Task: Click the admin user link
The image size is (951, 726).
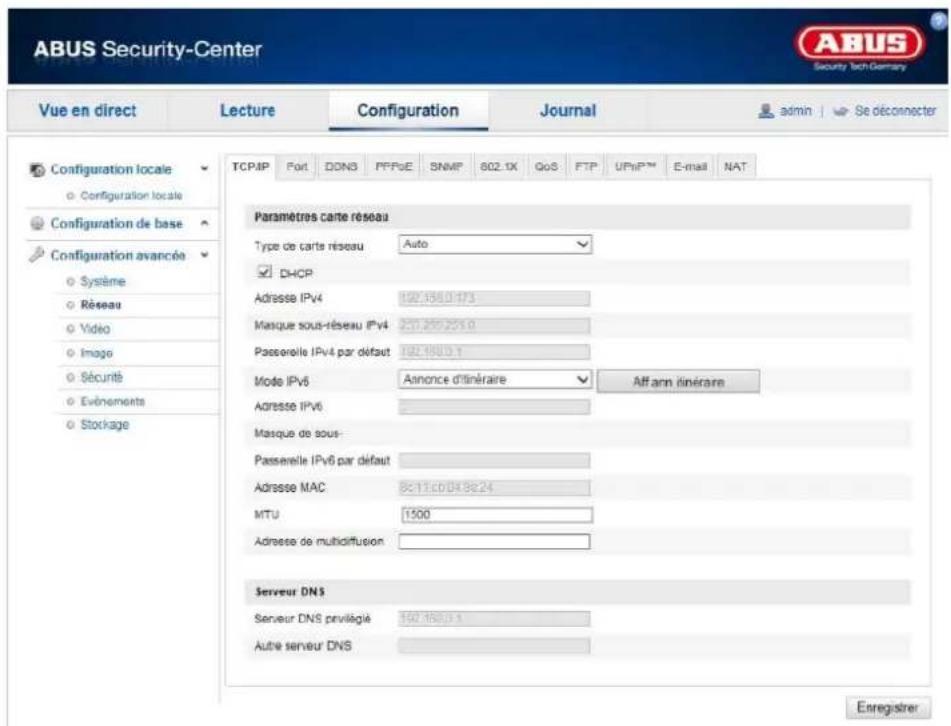Action: point(796,111)
